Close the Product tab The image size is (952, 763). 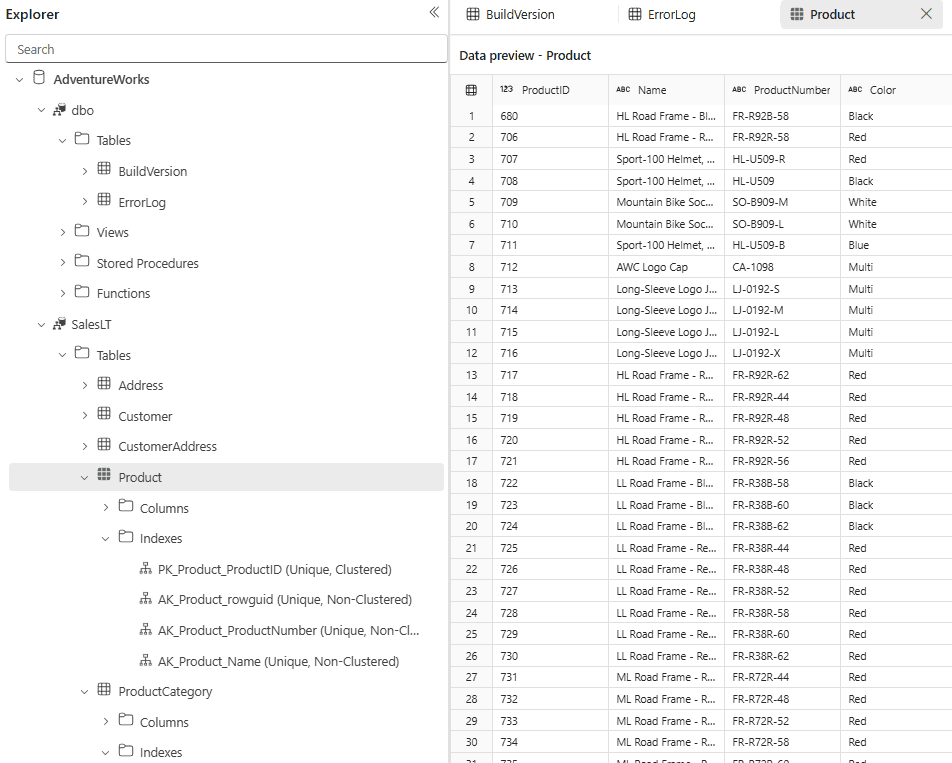926,14
